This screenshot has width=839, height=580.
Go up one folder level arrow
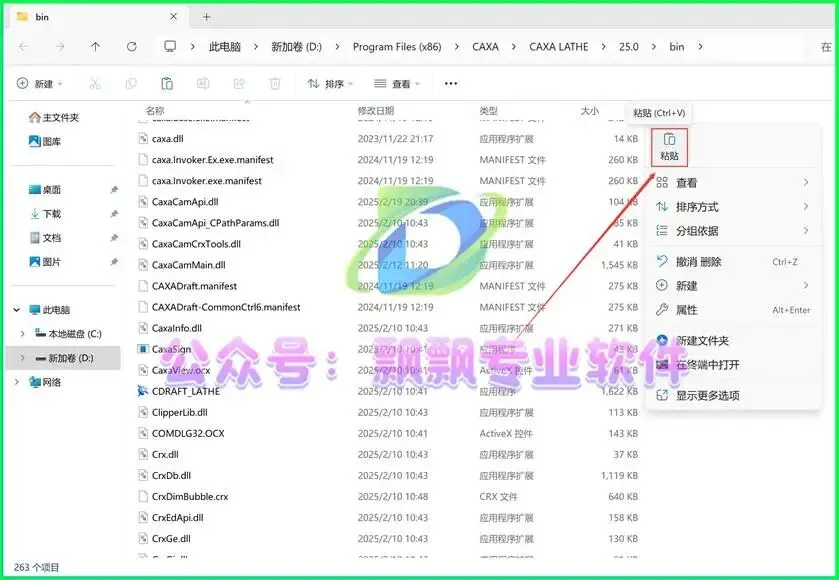95,47
